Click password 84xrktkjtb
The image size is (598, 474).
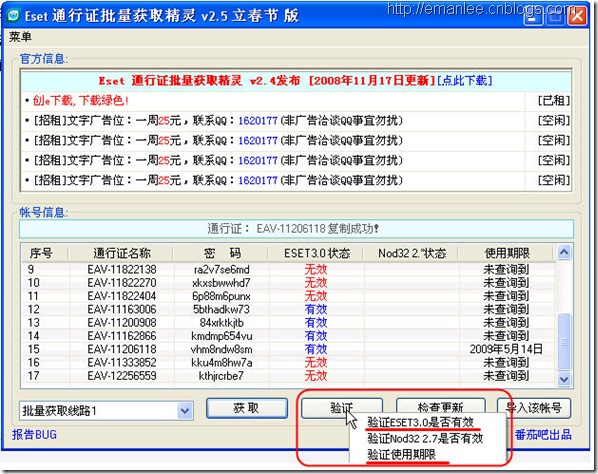[222, 323]
